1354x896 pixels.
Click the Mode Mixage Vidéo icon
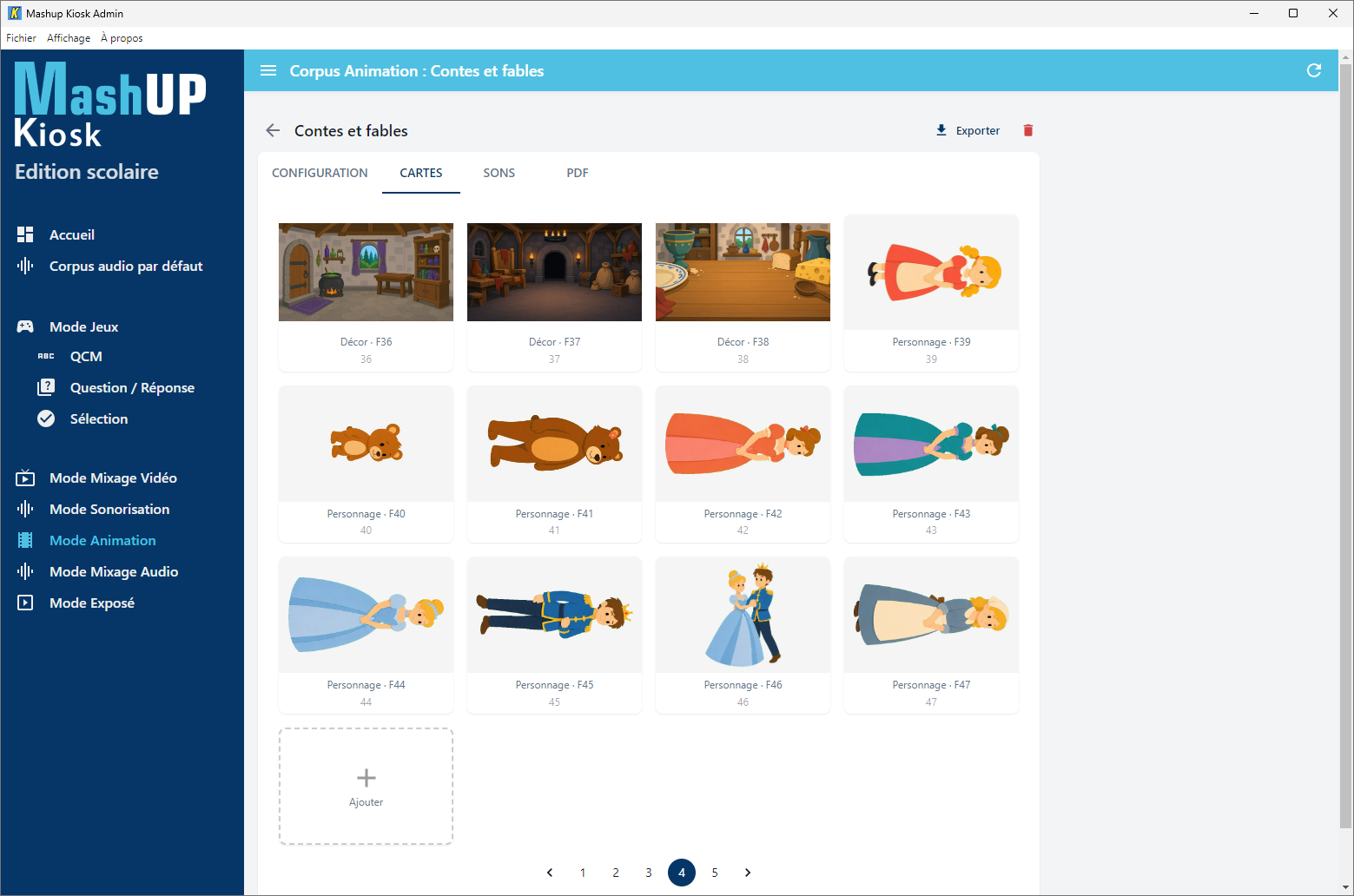[25, 478]
